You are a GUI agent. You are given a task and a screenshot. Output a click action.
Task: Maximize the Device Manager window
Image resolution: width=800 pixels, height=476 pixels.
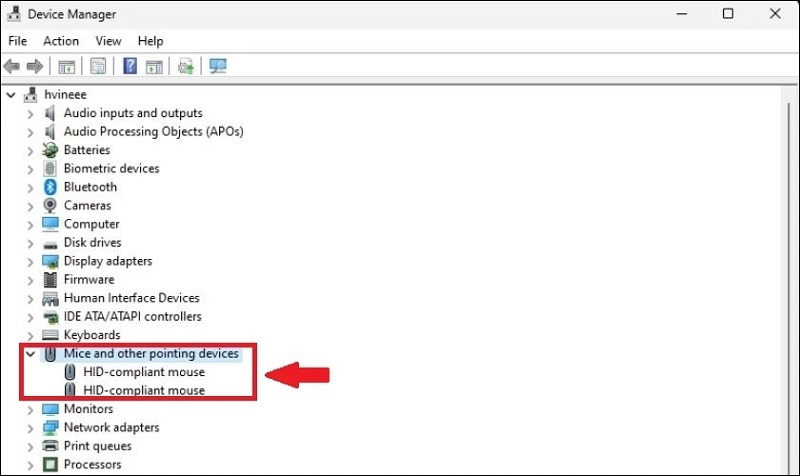tap(728, 14)
